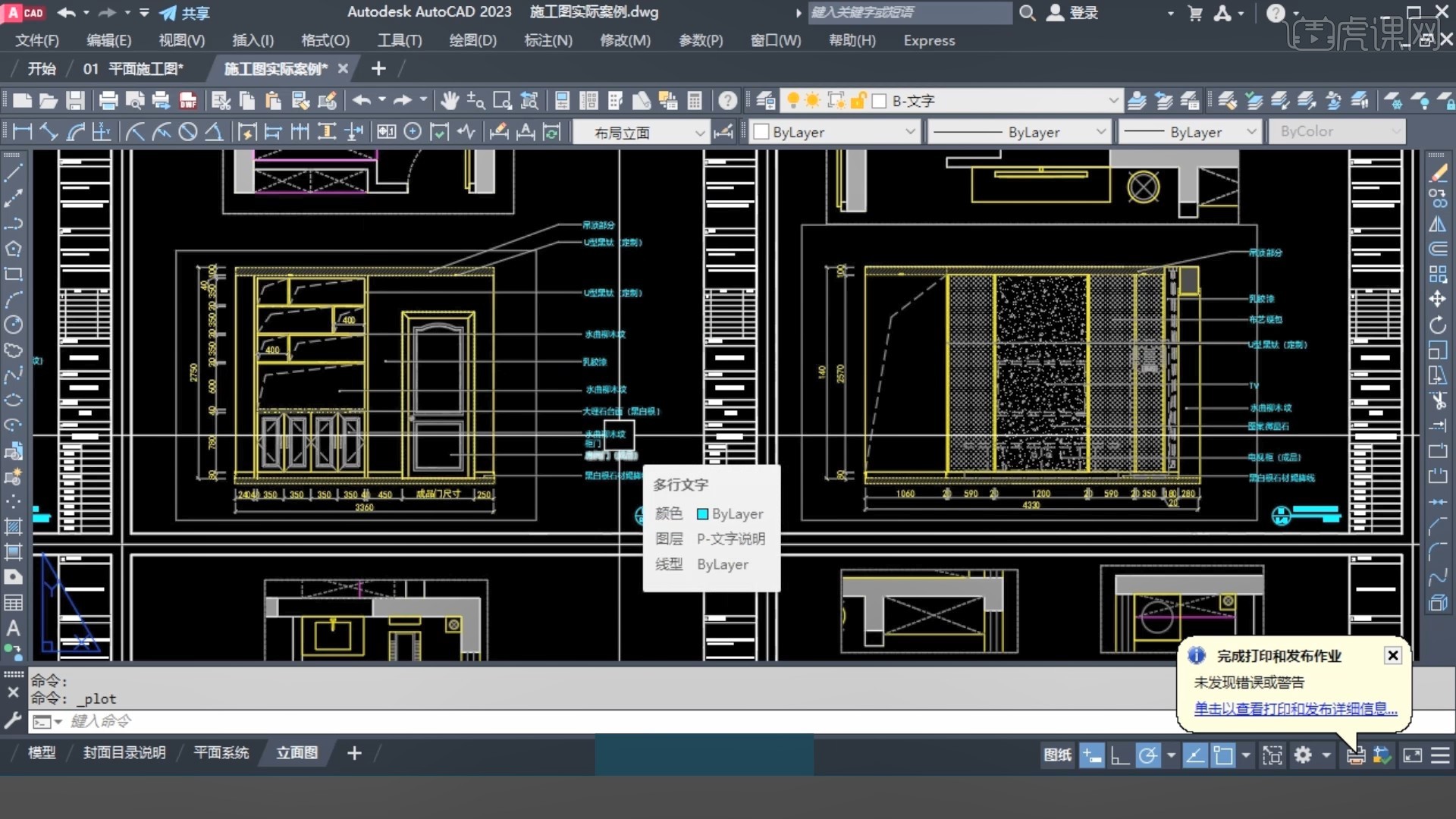Toggle layer freeze sun icon for B-文字
Screen dimensions: 1456x819
[x=813, y=100]
